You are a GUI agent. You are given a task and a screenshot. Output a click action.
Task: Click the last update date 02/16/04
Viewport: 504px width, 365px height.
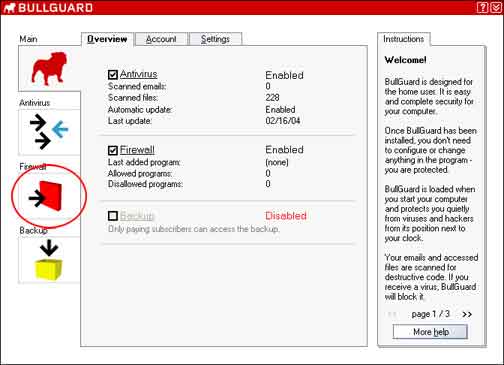tap(283, 121)
